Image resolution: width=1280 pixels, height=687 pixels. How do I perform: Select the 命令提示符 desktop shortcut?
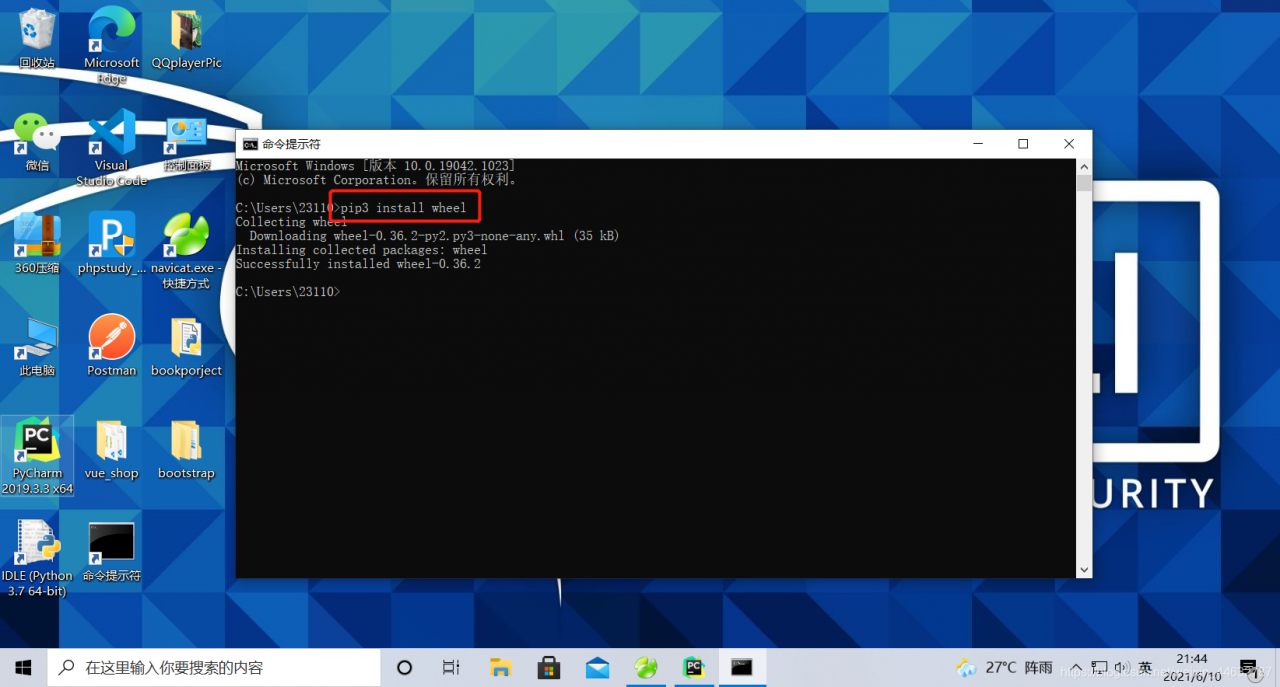(x=112, y=552)
